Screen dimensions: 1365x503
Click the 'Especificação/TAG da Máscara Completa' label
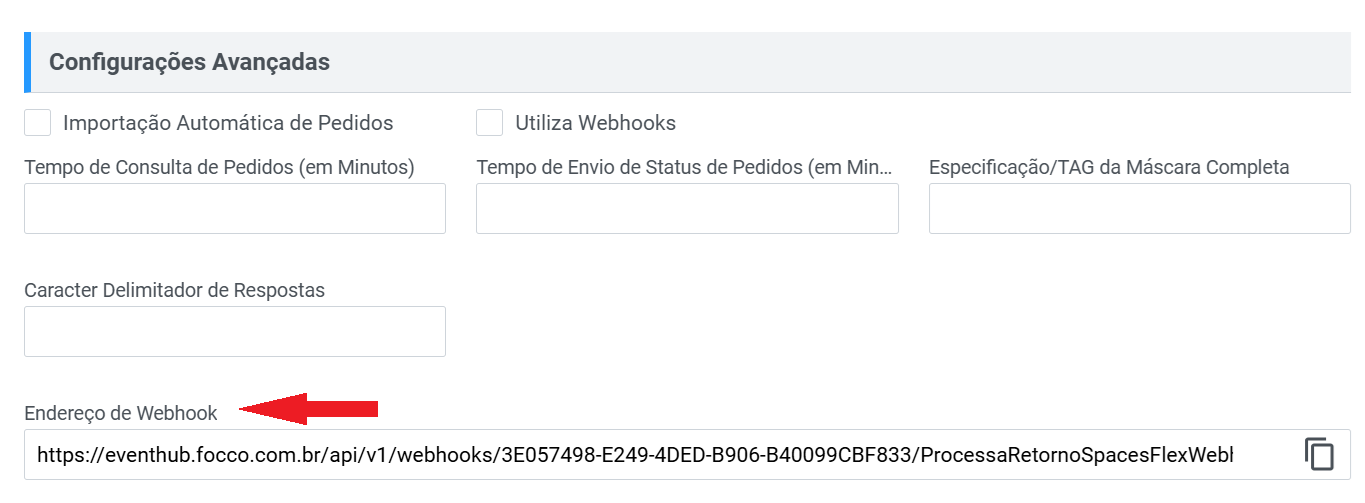[x=1109, y=167]
